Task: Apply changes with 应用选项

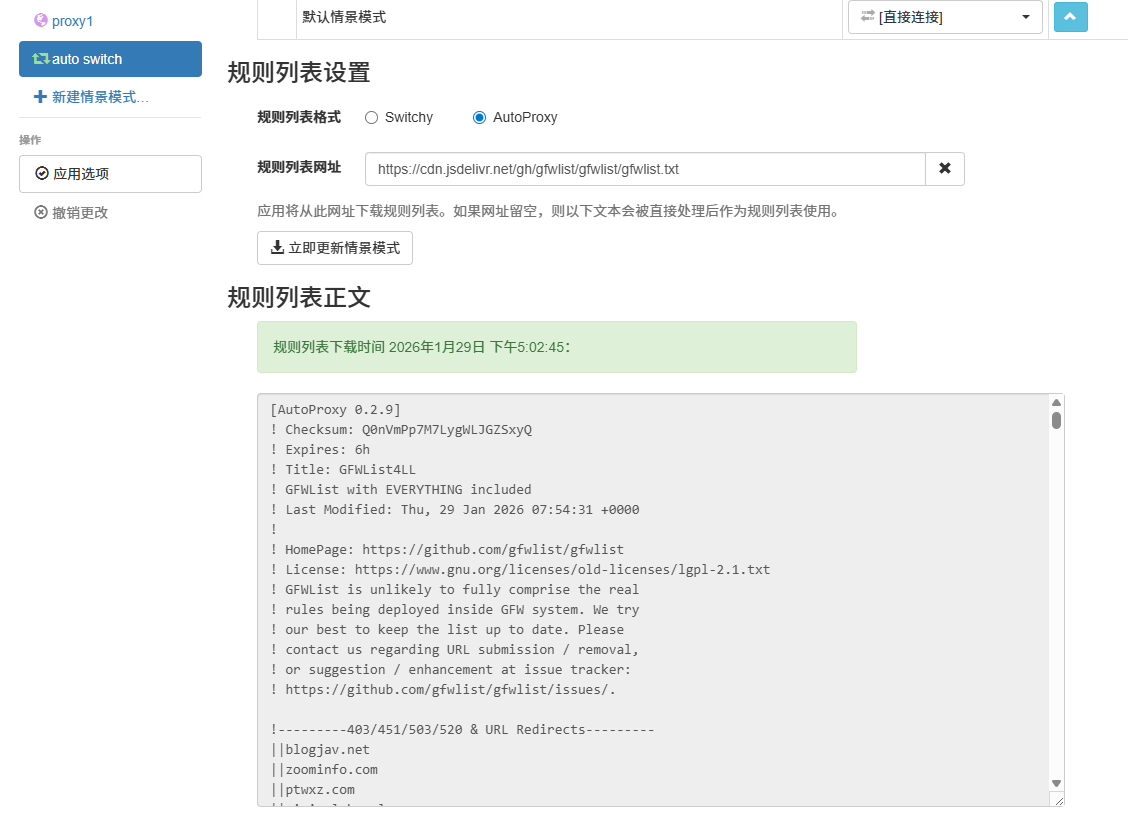Action: point(110,173)
